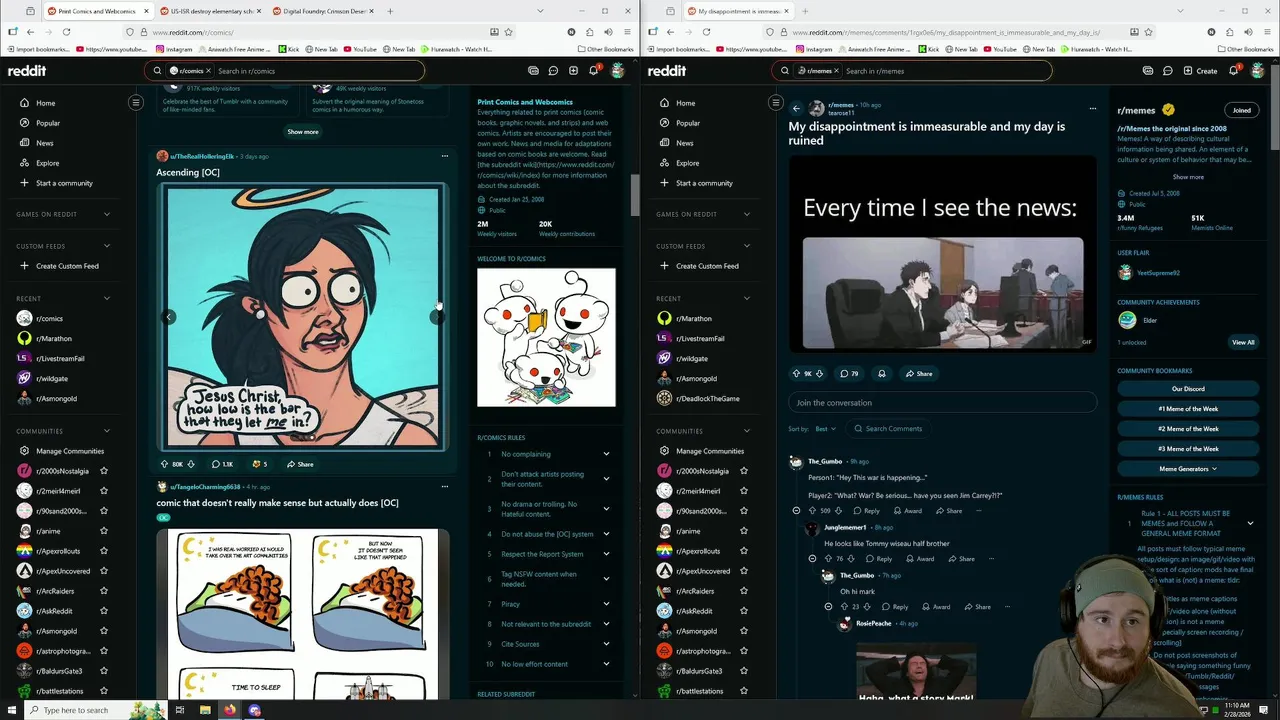Open Windows taskbar 'Type here to search' box
The height and width of the screenshot is (720, 1280).
tap(76, 710)
